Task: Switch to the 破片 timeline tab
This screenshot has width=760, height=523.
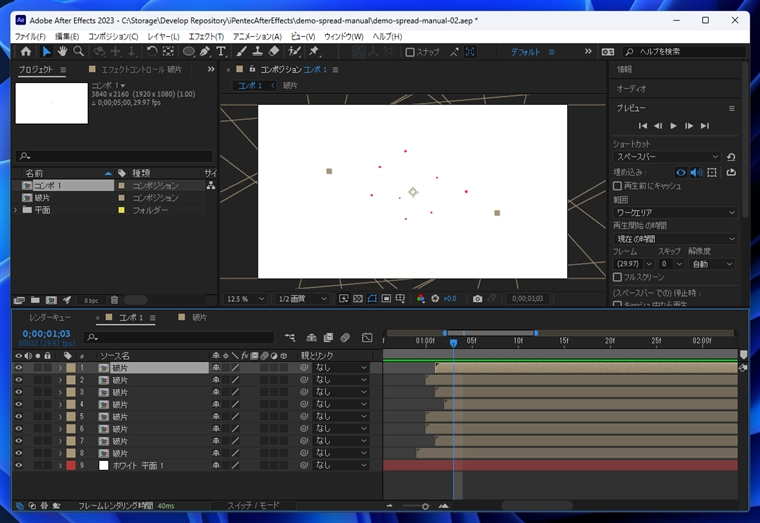Action: [199, 317]
